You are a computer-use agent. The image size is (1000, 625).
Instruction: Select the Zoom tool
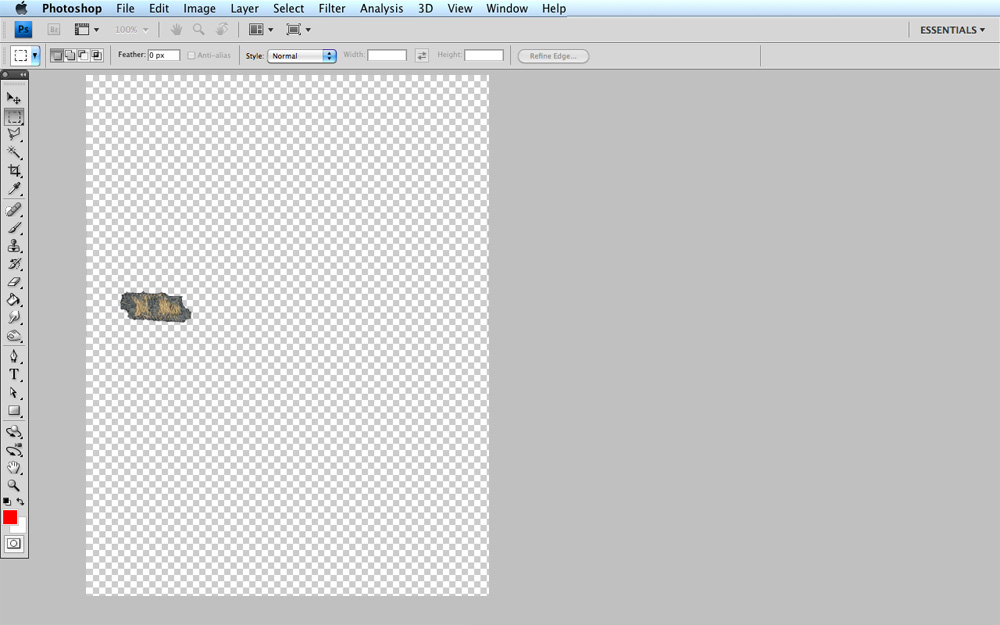14,486
